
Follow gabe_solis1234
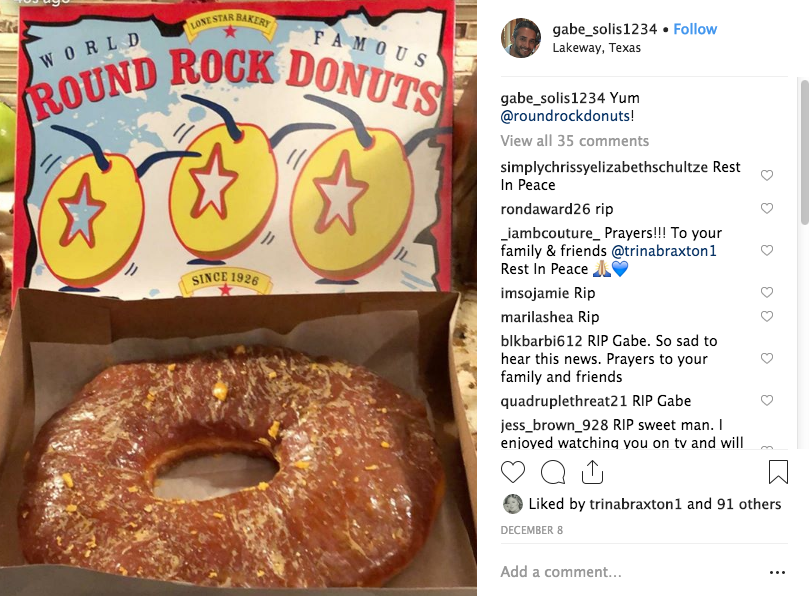click(695, 29)
